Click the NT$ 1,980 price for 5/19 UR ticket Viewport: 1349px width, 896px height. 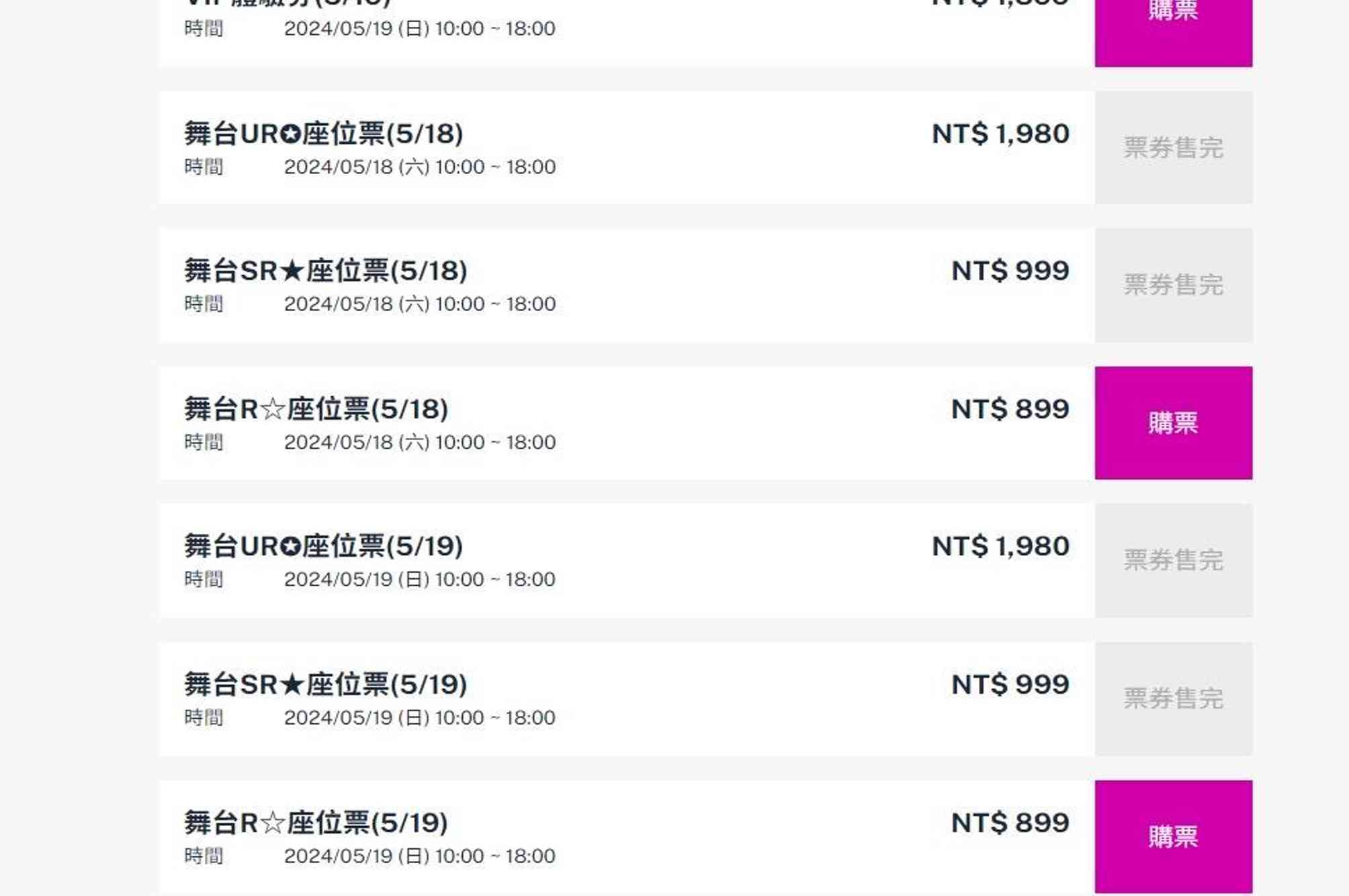point(1000,546)
